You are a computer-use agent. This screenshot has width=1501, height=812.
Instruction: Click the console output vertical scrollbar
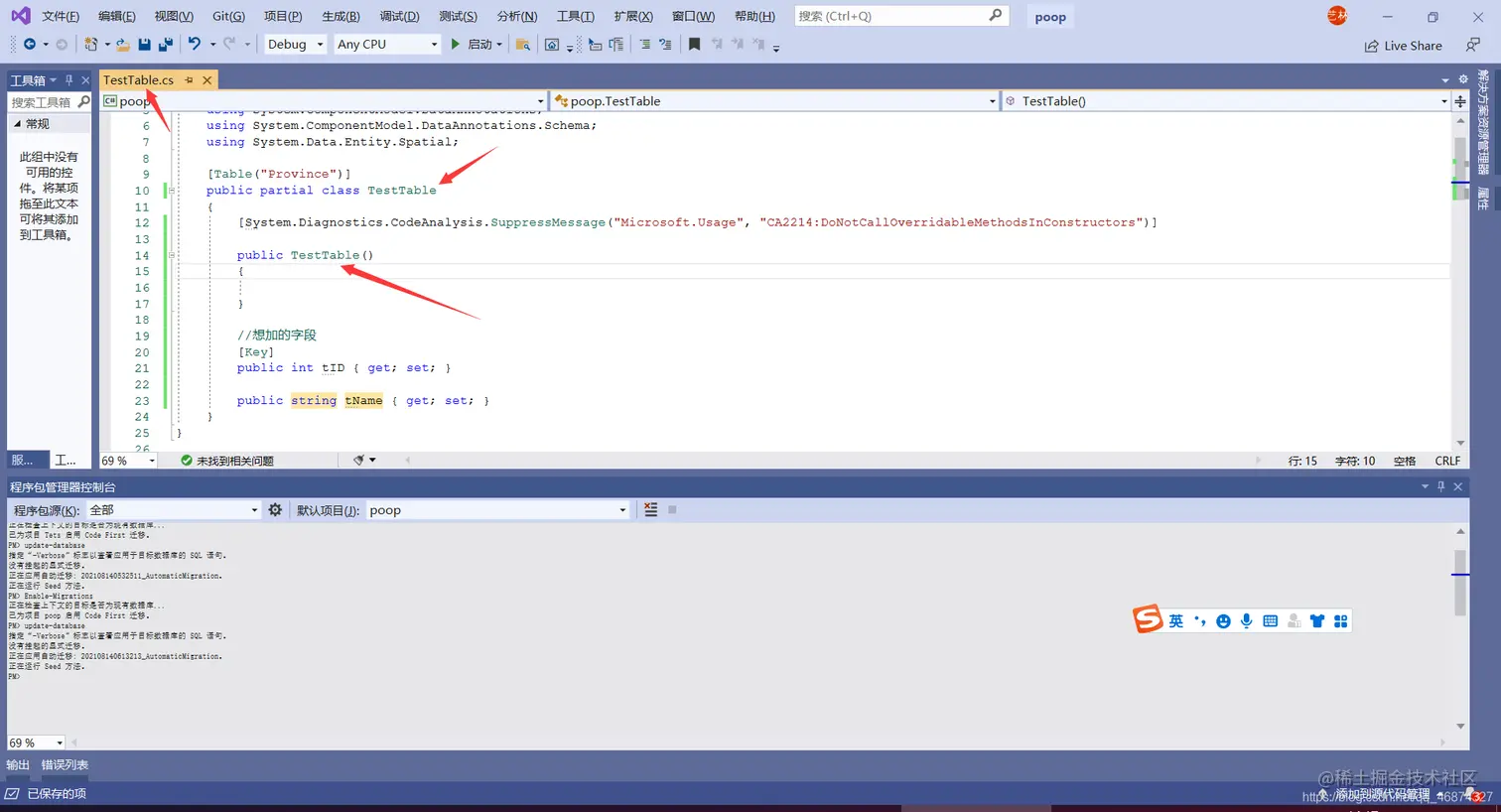(1460, 628)
